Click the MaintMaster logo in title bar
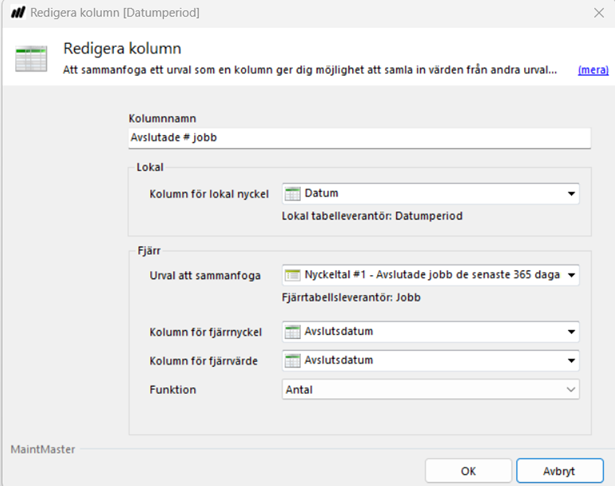Viewport: 615px width, 486px height. coord(17,13)
